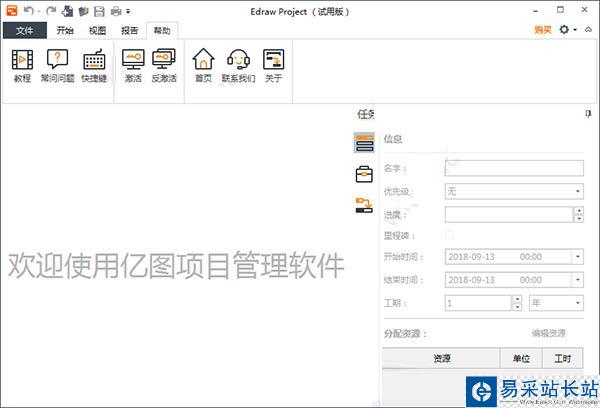The height and width of the screenshot is (408, 600).
Task: Open 联系我们 contact us headset icon
Action: [x=238, y=59]
